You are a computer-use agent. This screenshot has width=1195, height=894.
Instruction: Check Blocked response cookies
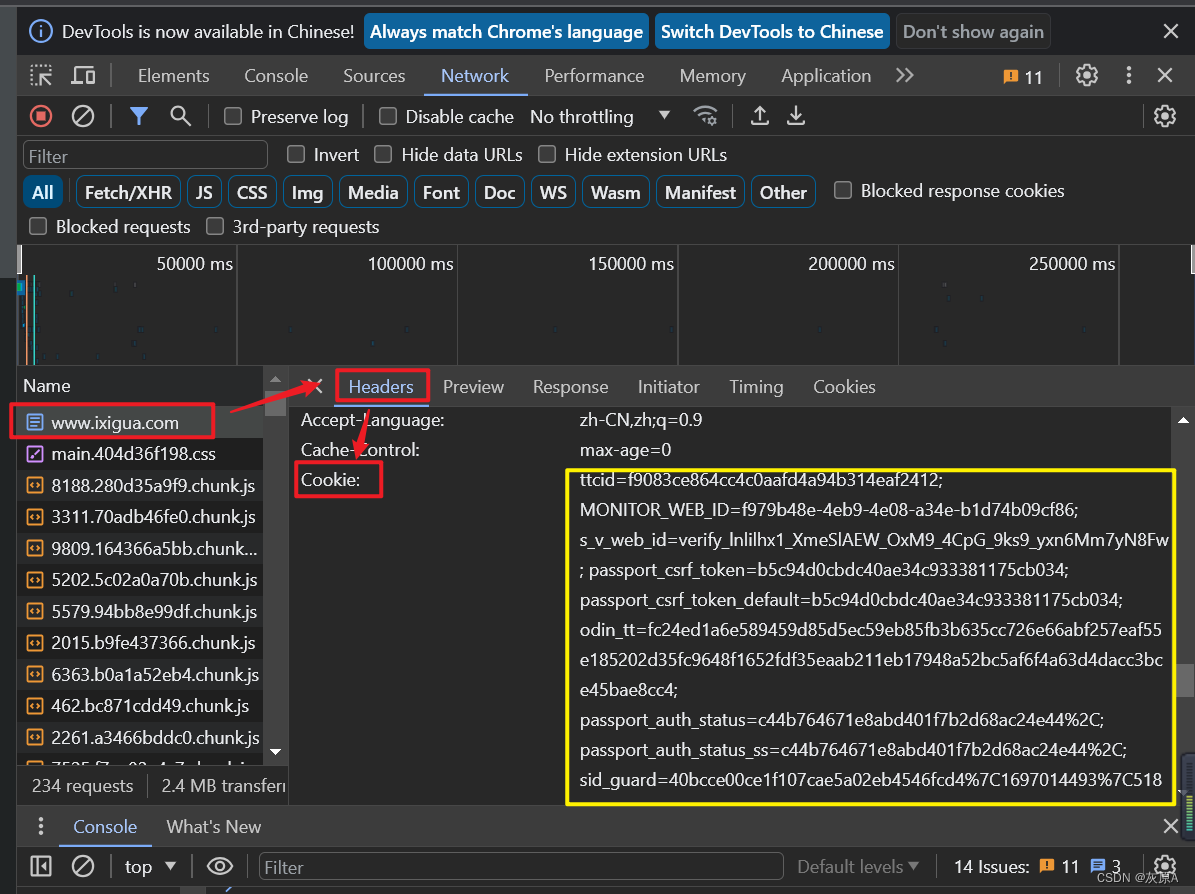coord(843,190)
